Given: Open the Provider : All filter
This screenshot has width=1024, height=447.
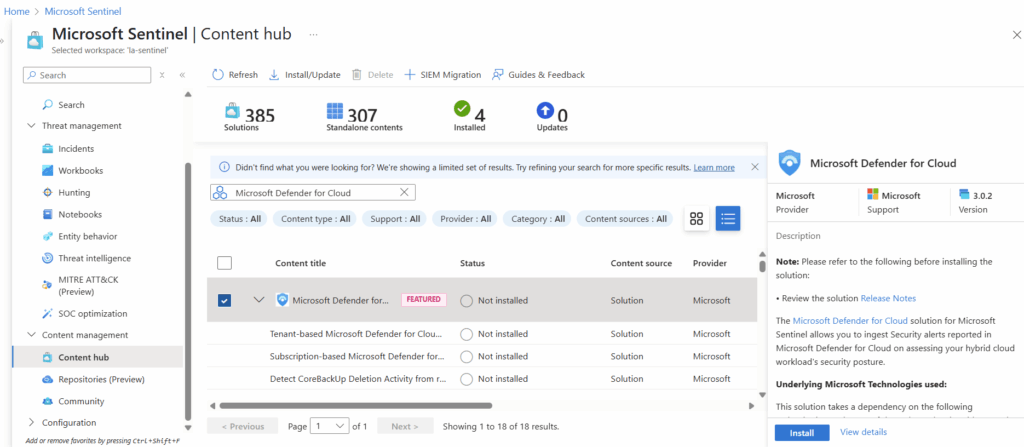Looking at the screenshot, I should [x=466, y=219].
